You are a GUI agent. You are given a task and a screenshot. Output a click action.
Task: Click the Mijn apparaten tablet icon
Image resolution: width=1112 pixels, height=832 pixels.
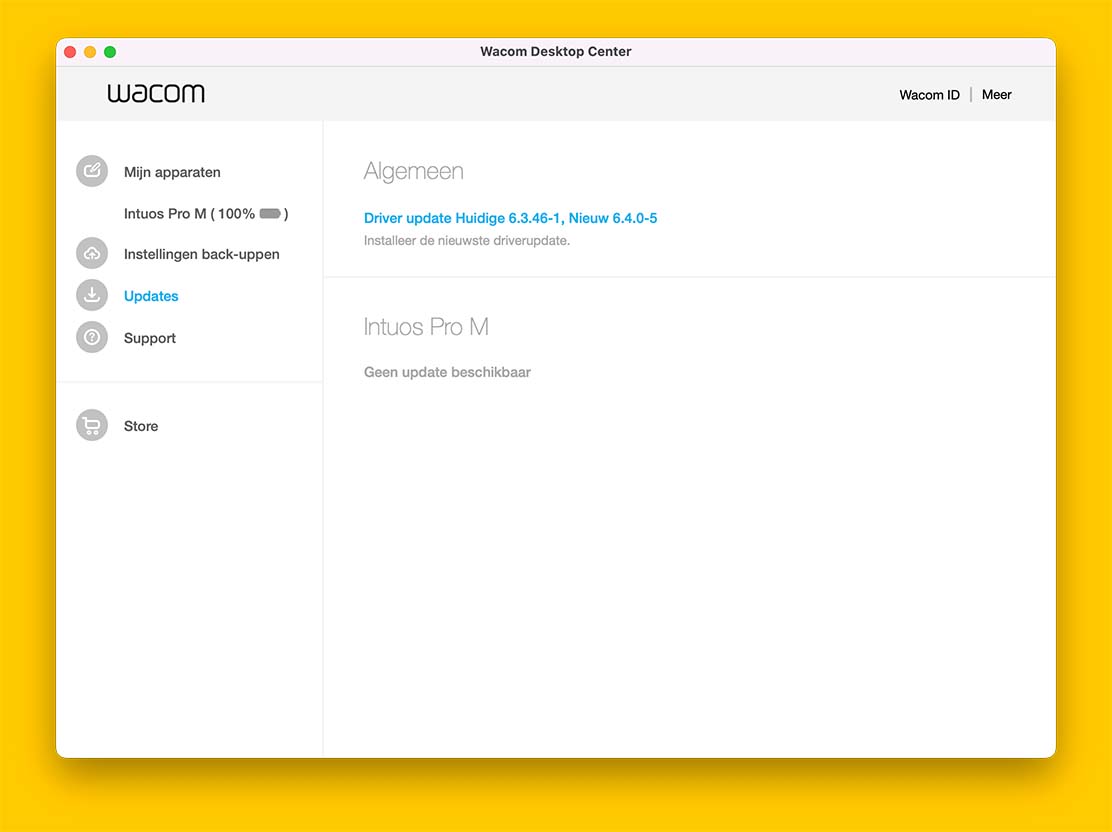[92, 171]
